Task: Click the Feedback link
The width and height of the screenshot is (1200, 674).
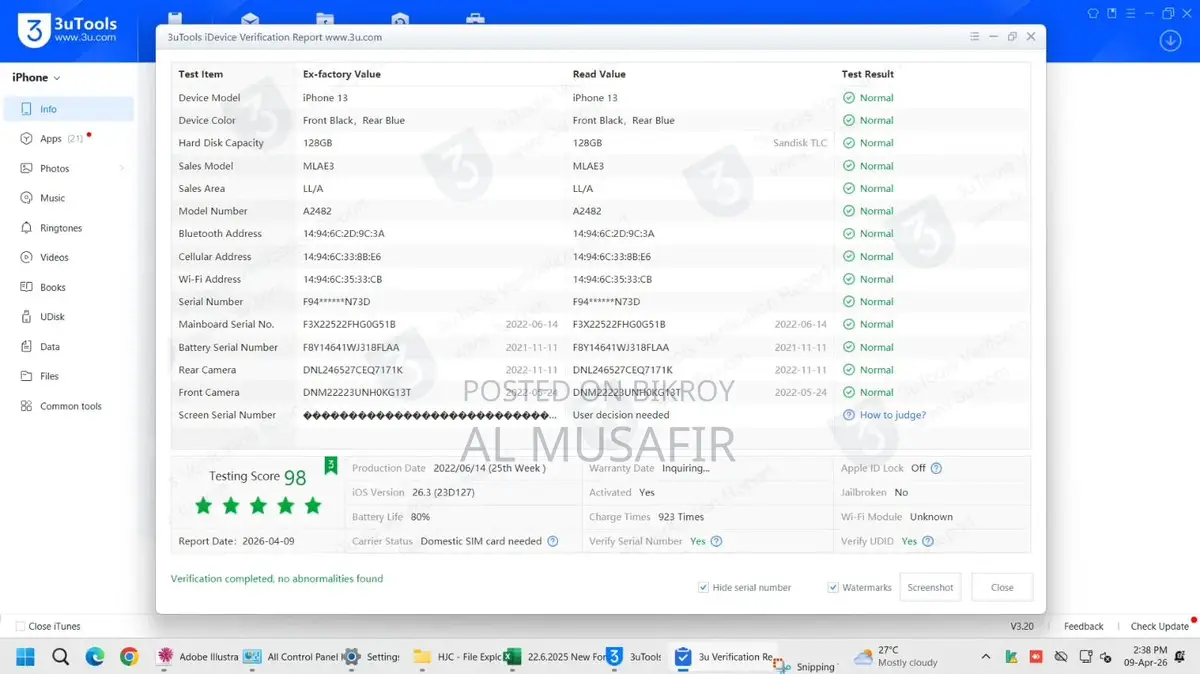Action: (1084, 626)
